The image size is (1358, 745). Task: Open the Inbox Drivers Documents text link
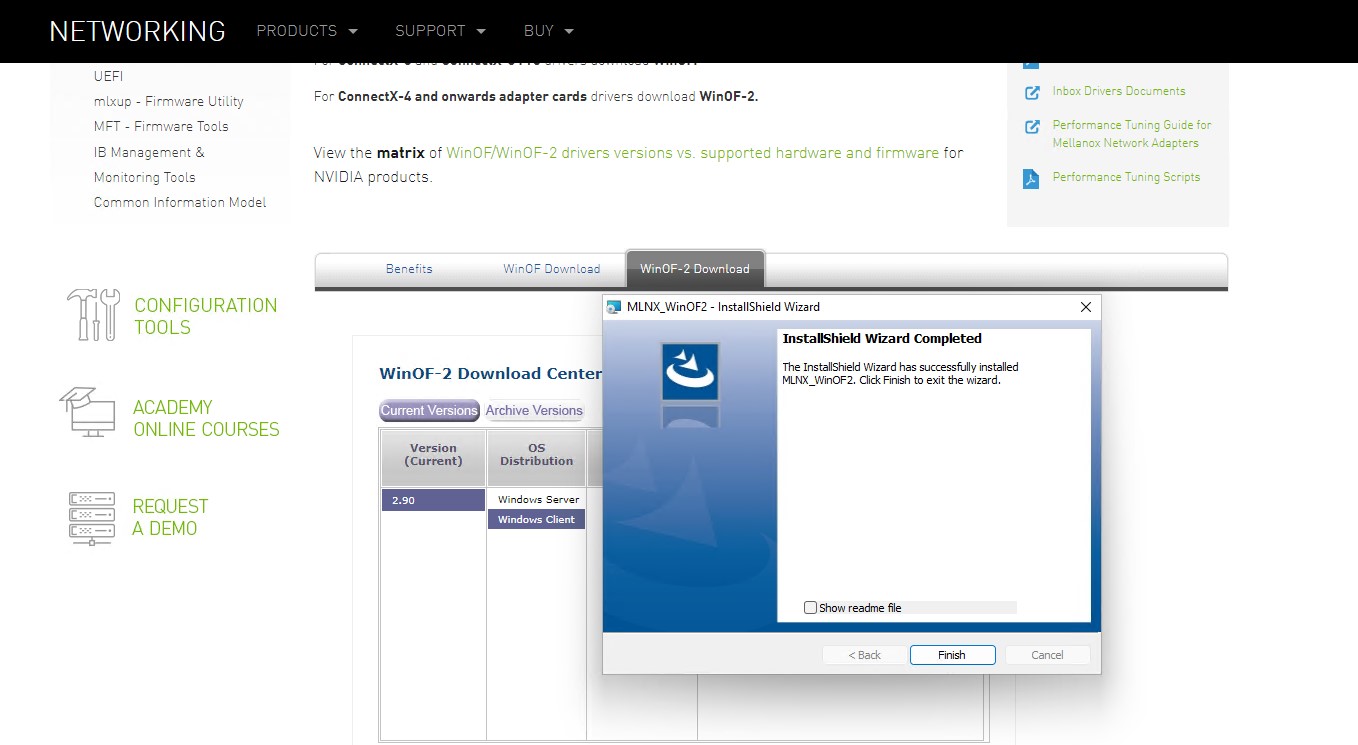point(1119,91)
